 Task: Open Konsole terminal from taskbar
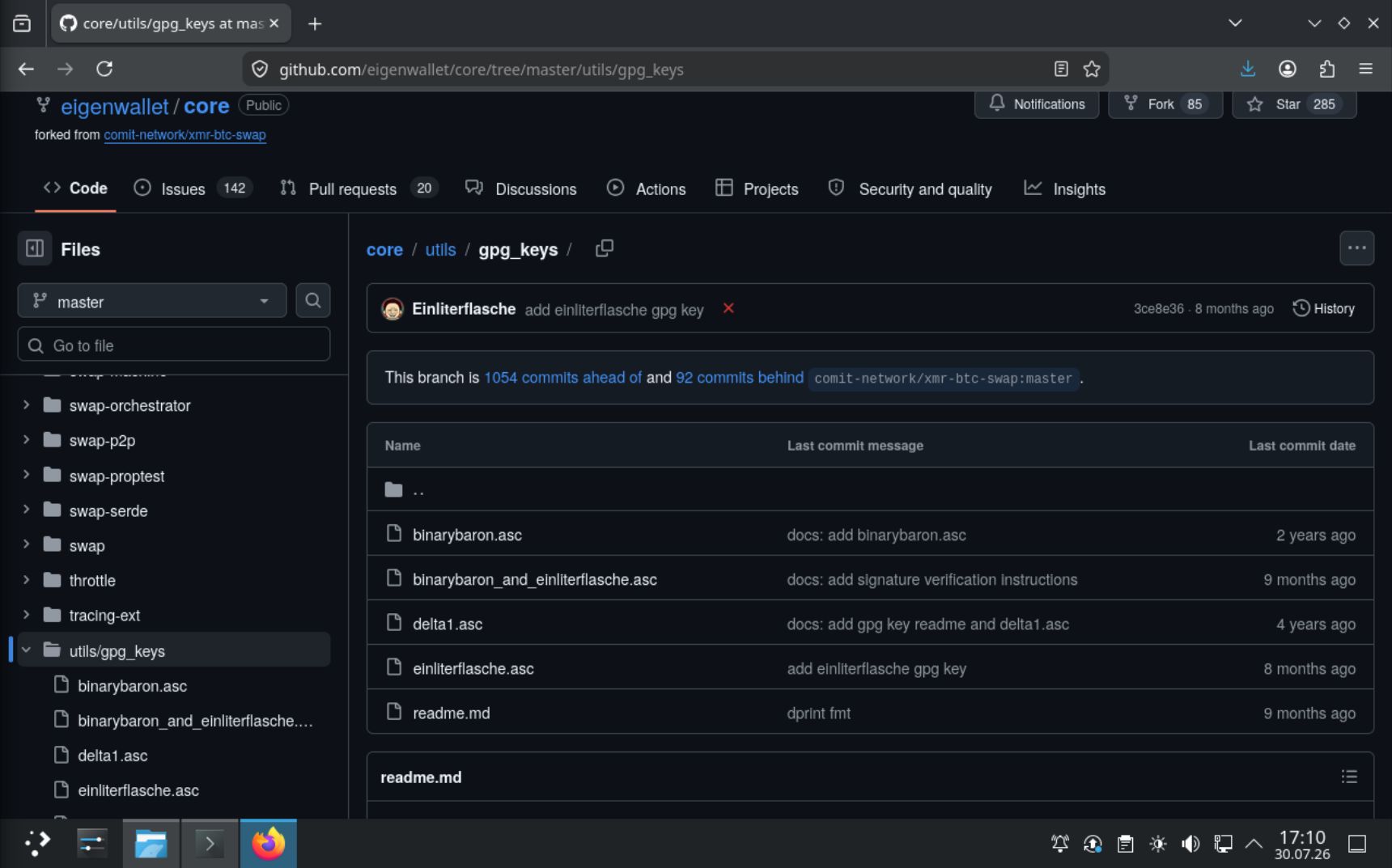pyautogui.click(x=210, y=843)
